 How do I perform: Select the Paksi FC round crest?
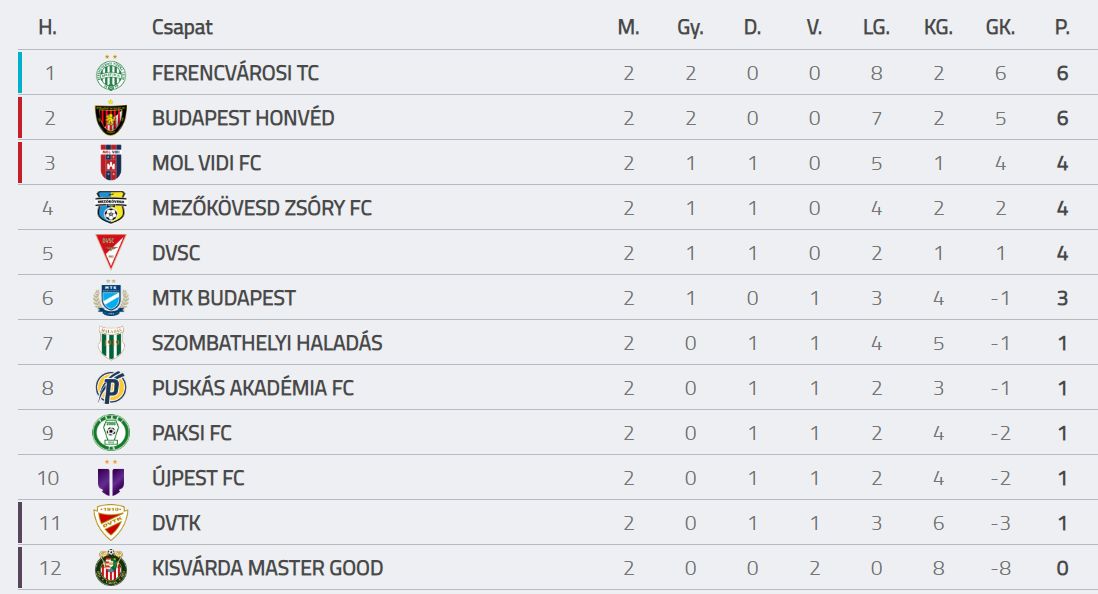111,433
